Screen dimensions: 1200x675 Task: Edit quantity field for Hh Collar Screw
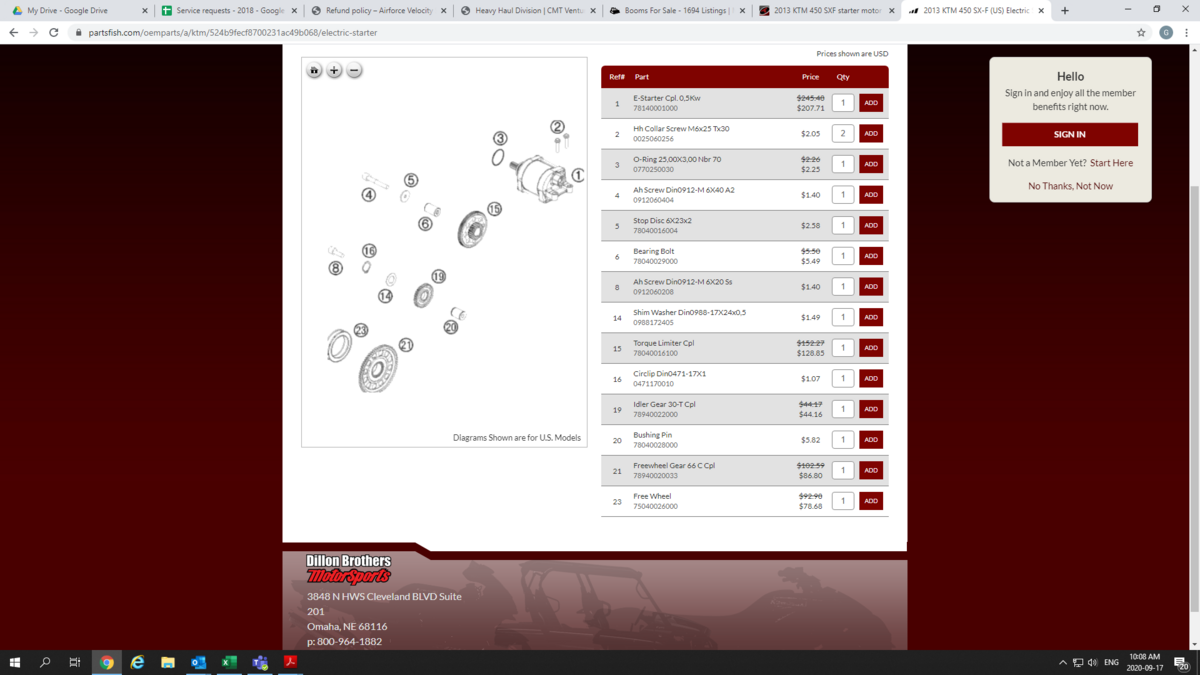click(843, 133)
